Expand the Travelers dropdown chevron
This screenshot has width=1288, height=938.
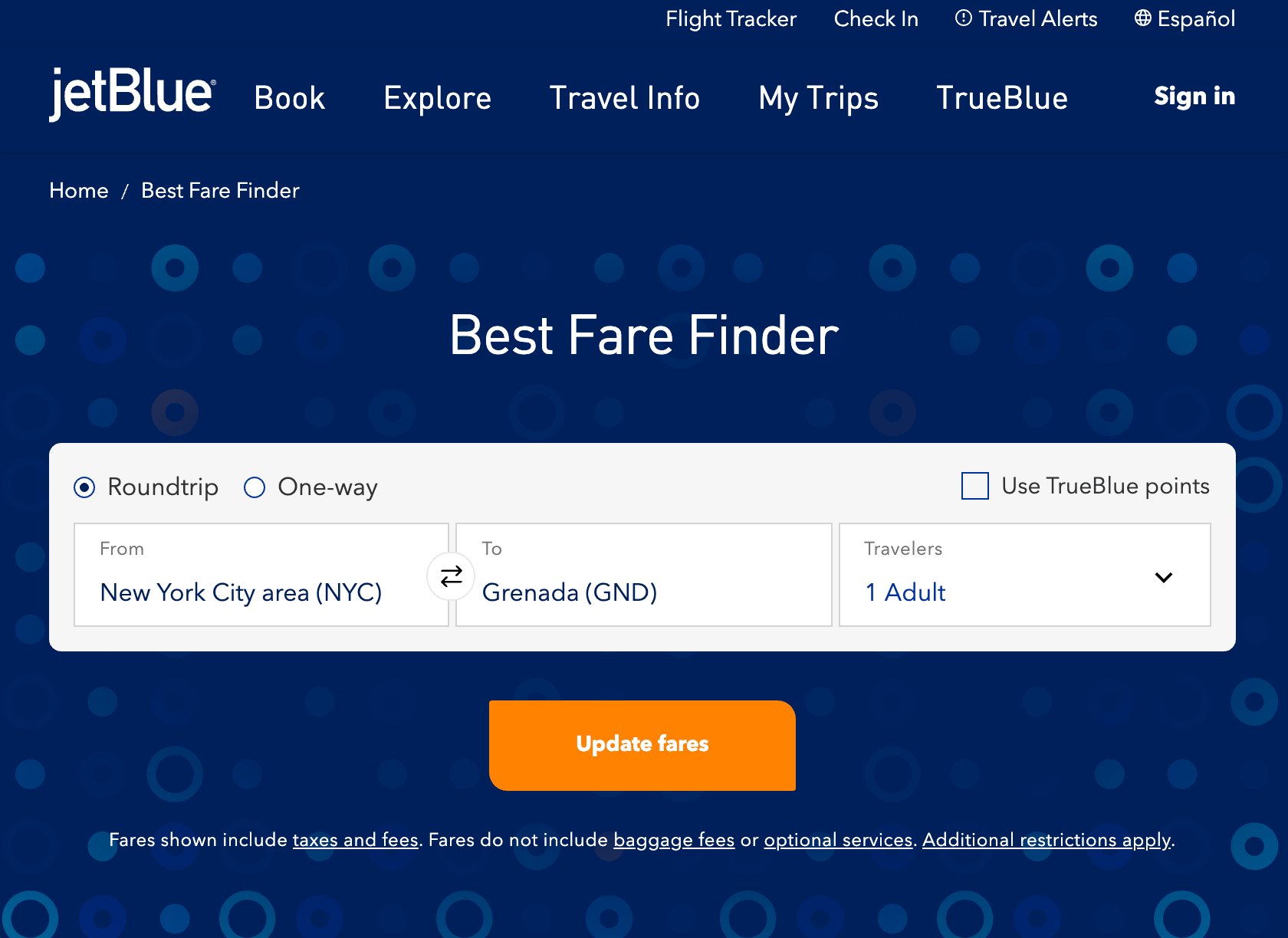1163,577
